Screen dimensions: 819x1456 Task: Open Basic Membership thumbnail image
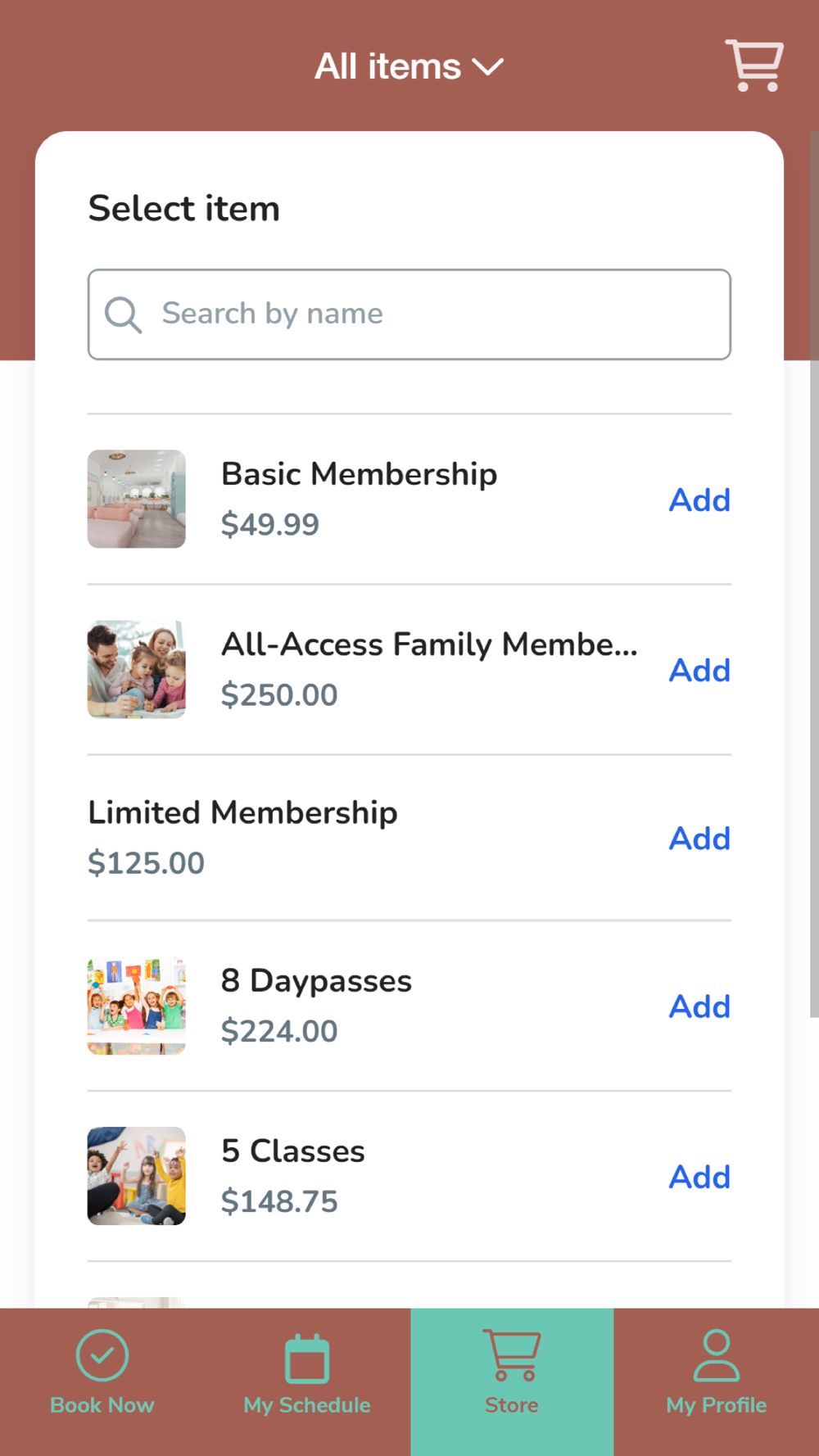pyautogui.click(x=137, y=499)
